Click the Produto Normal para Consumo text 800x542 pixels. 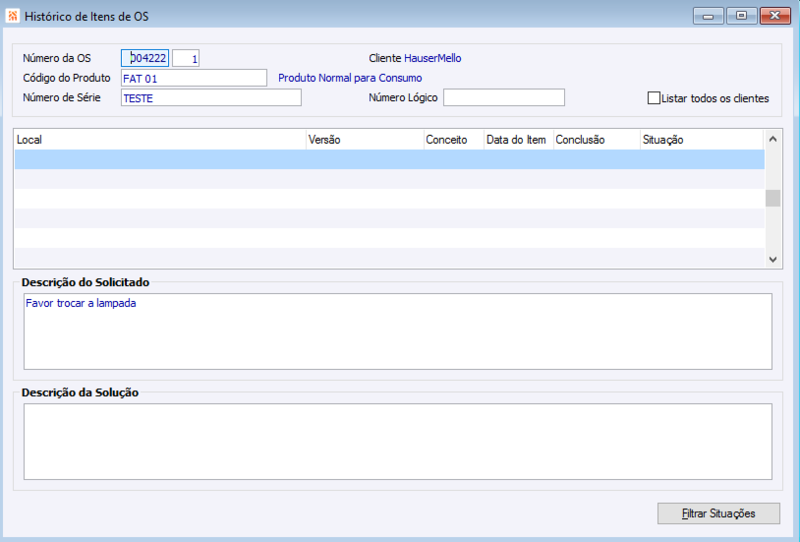click(350, 78)
